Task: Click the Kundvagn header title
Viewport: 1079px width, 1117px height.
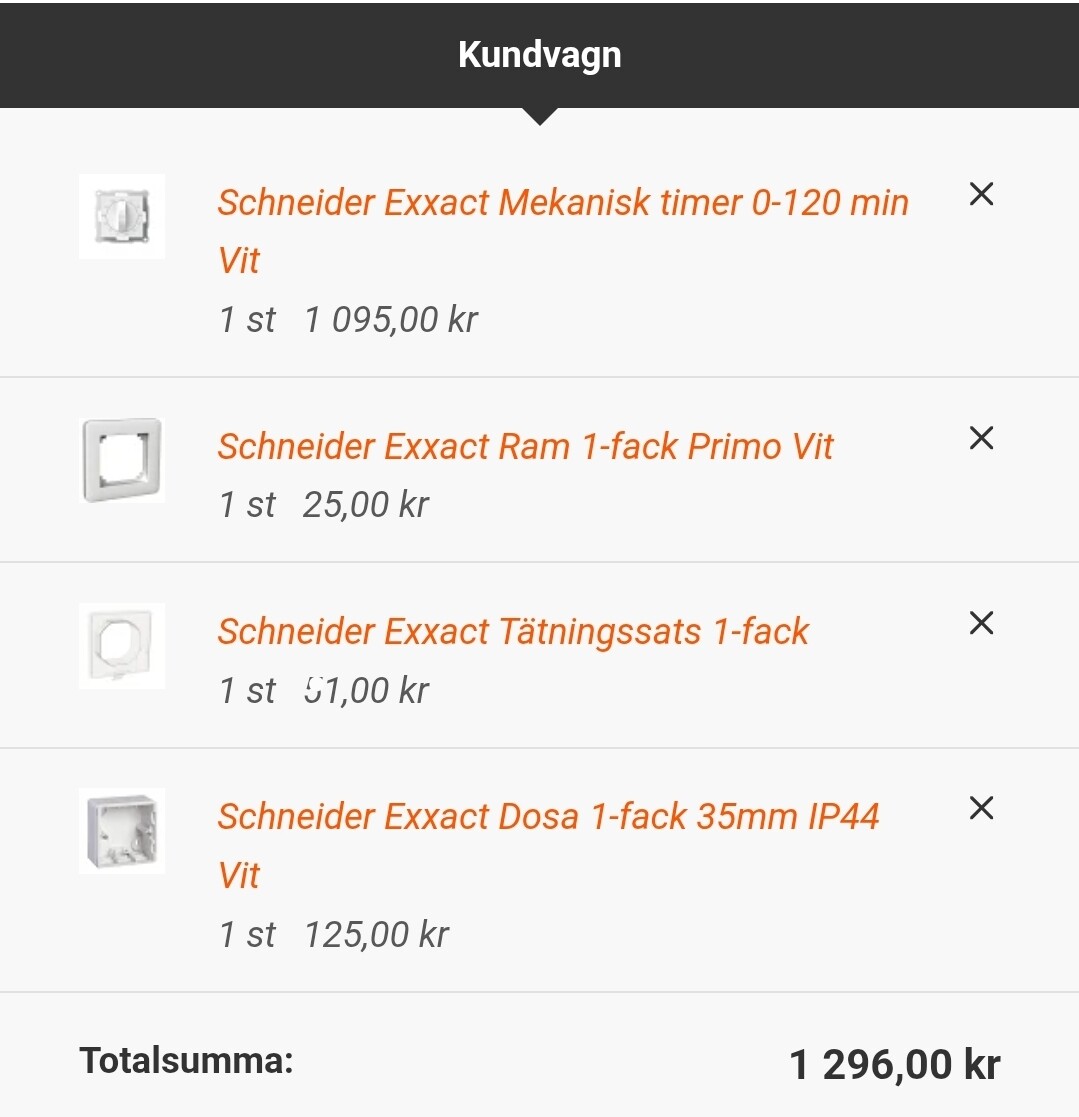Action: tap(539, 54)
